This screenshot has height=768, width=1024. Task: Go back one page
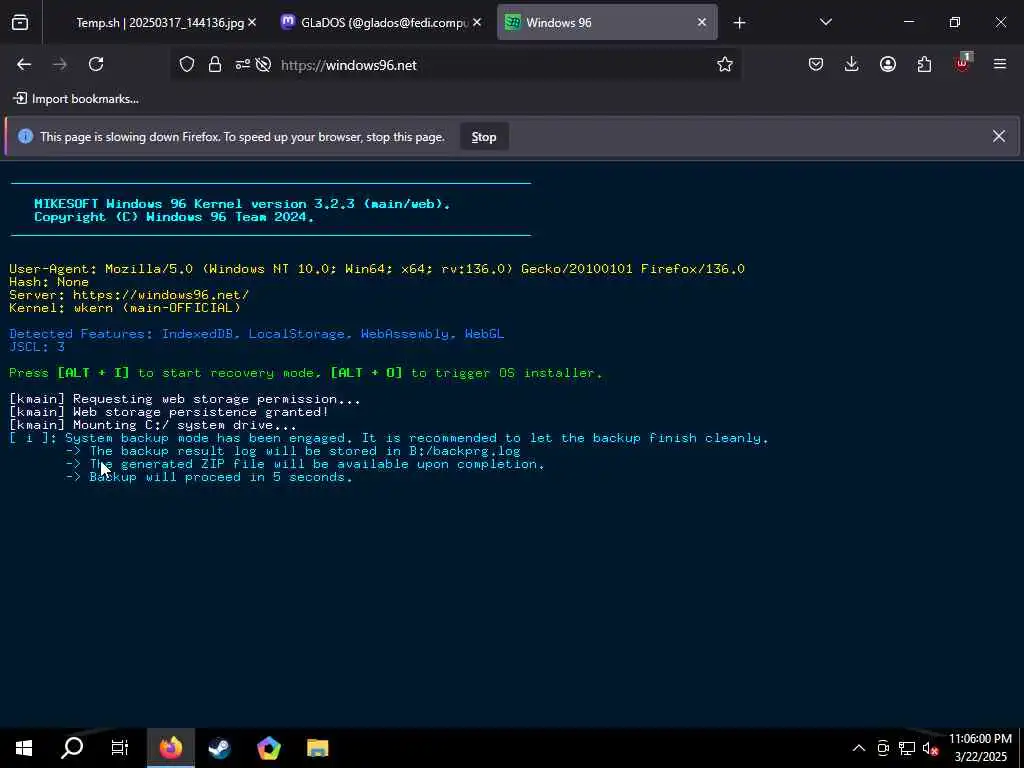pyautogui.click(x=24, y=64)
